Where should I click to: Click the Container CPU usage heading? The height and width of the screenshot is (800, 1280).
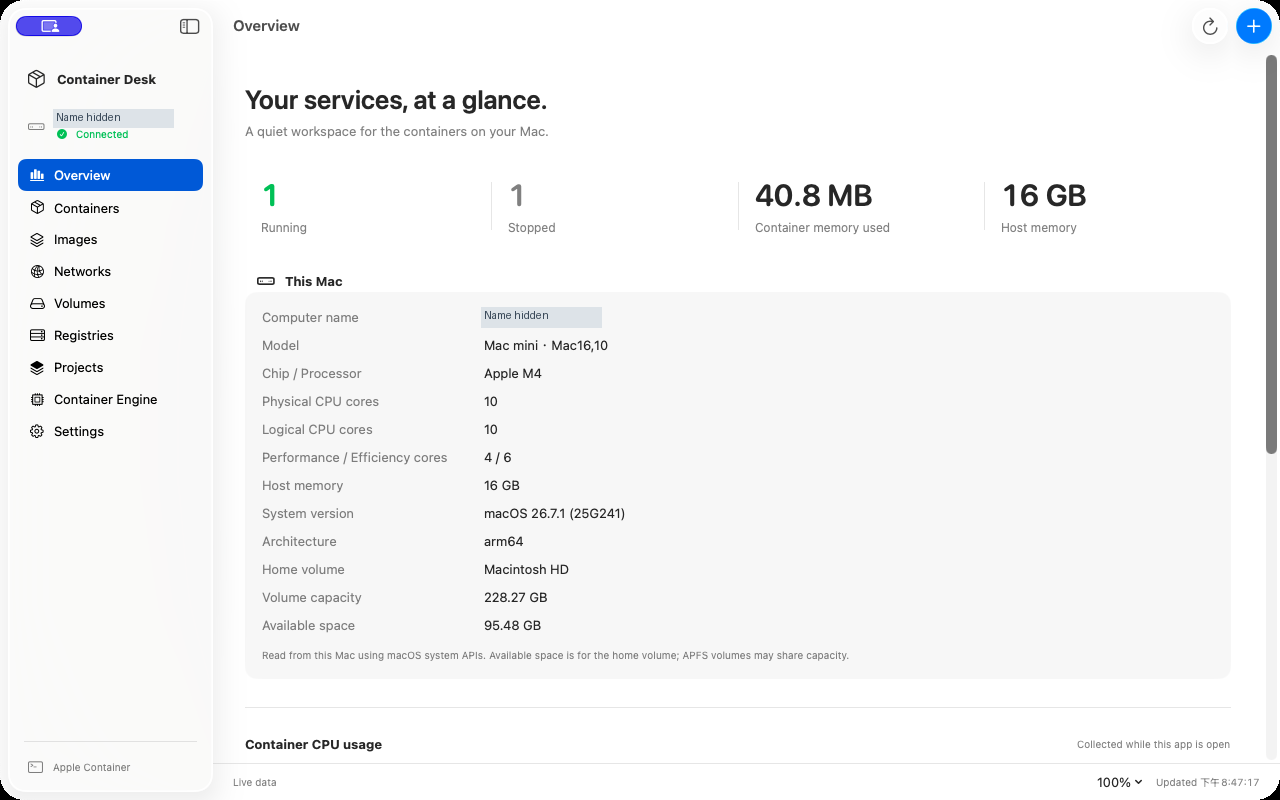click(x=314, y=745)
